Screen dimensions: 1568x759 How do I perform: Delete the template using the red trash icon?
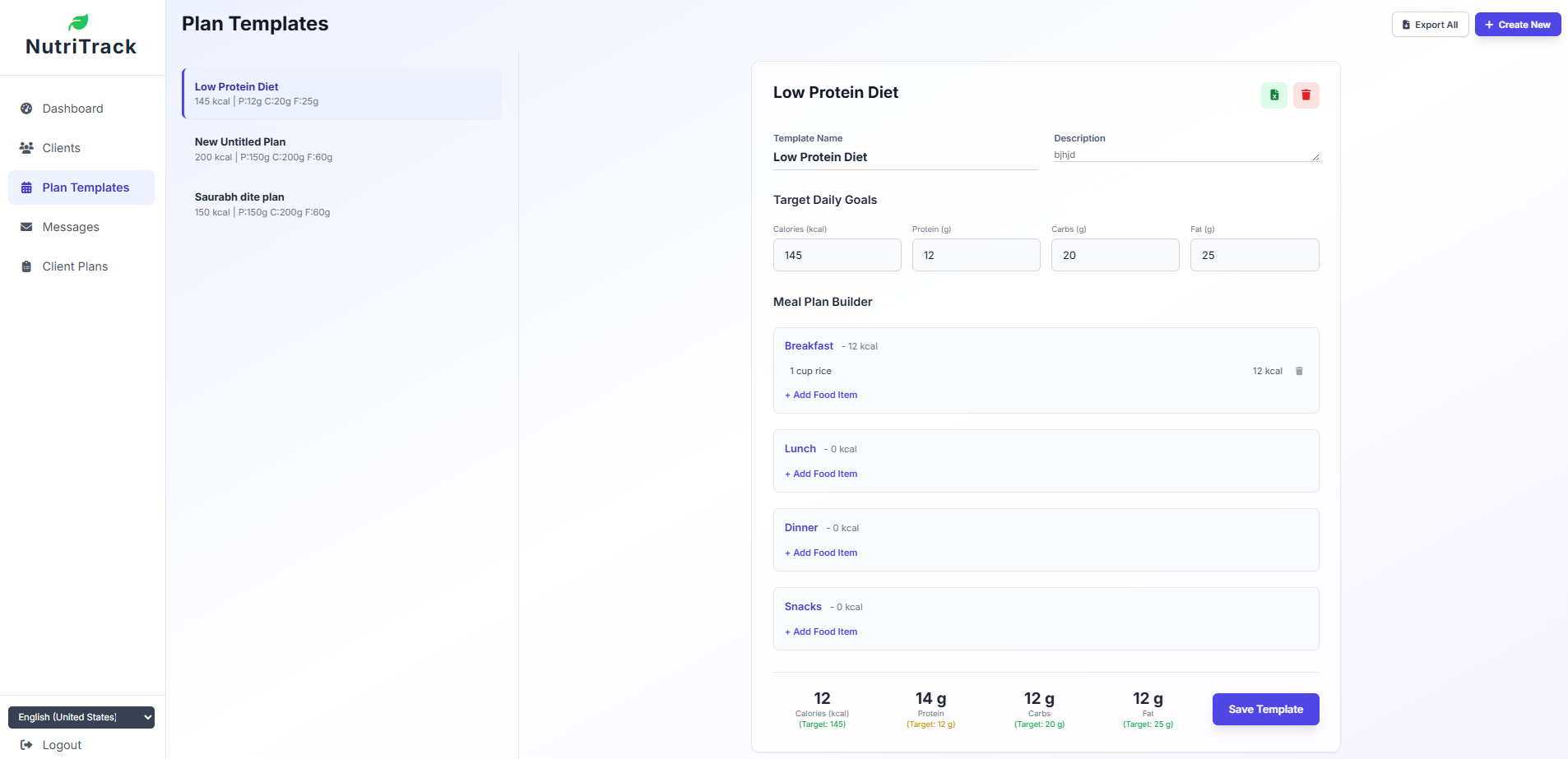(x=1306, y=95)
